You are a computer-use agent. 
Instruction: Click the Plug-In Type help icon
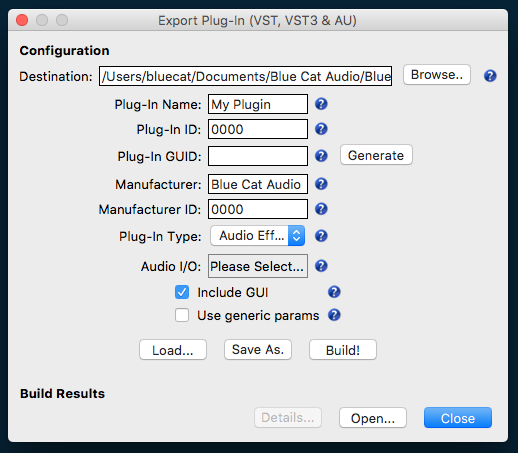(321, 236)
